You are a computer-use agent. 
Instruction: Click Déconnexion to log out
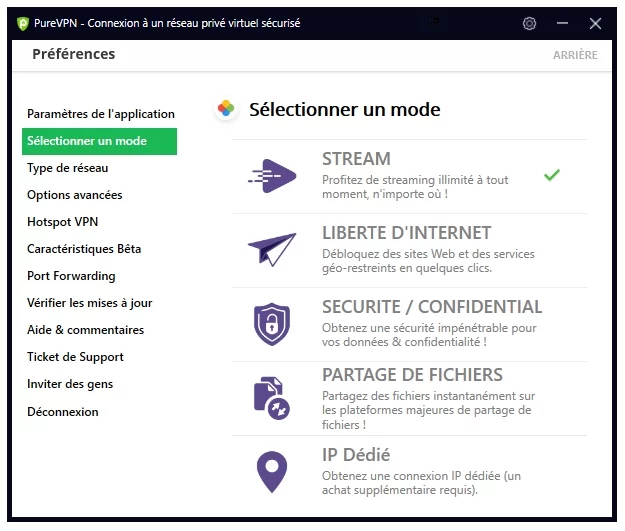[x=63, y=412]
